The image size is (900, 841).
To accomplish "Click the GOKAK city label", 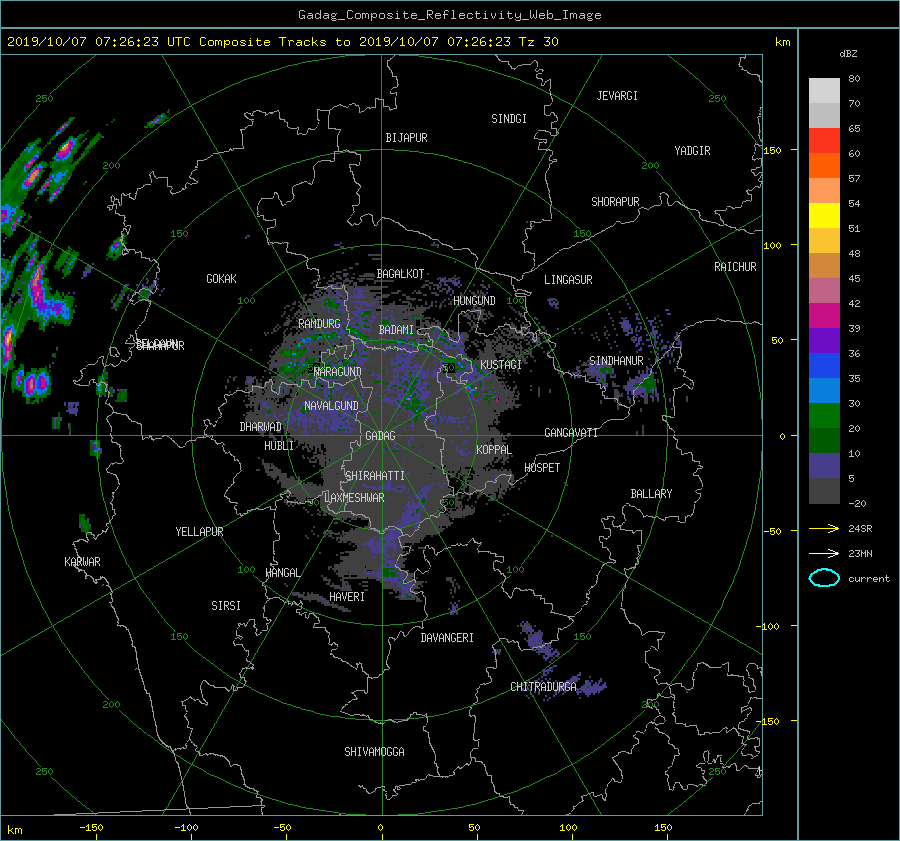I will [222, 279].
